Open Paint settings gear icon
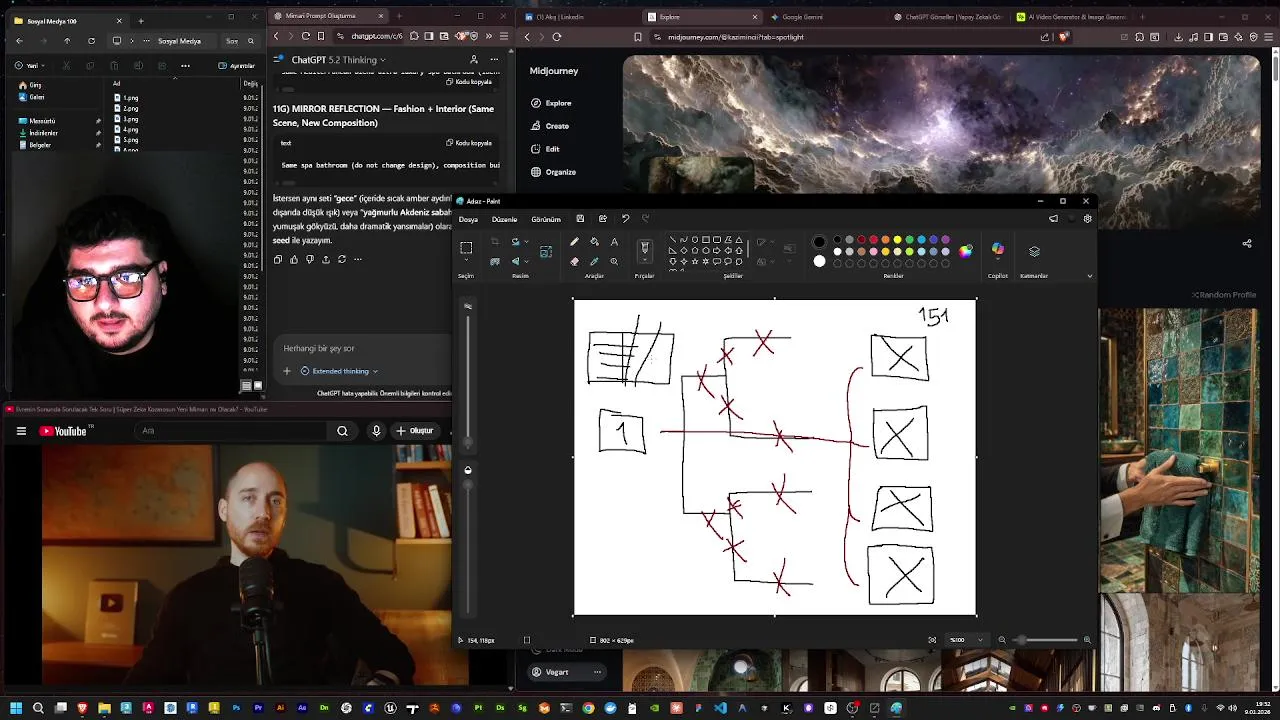Image resolution: width=1280 pixels, height=720 pixels. (x=1087, y=219)
